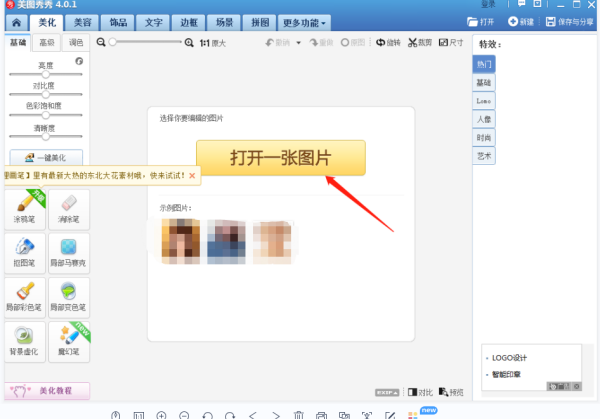Select the 场景 tab
The width and height of the screenshot is (600, 419).
click(224, 23)
